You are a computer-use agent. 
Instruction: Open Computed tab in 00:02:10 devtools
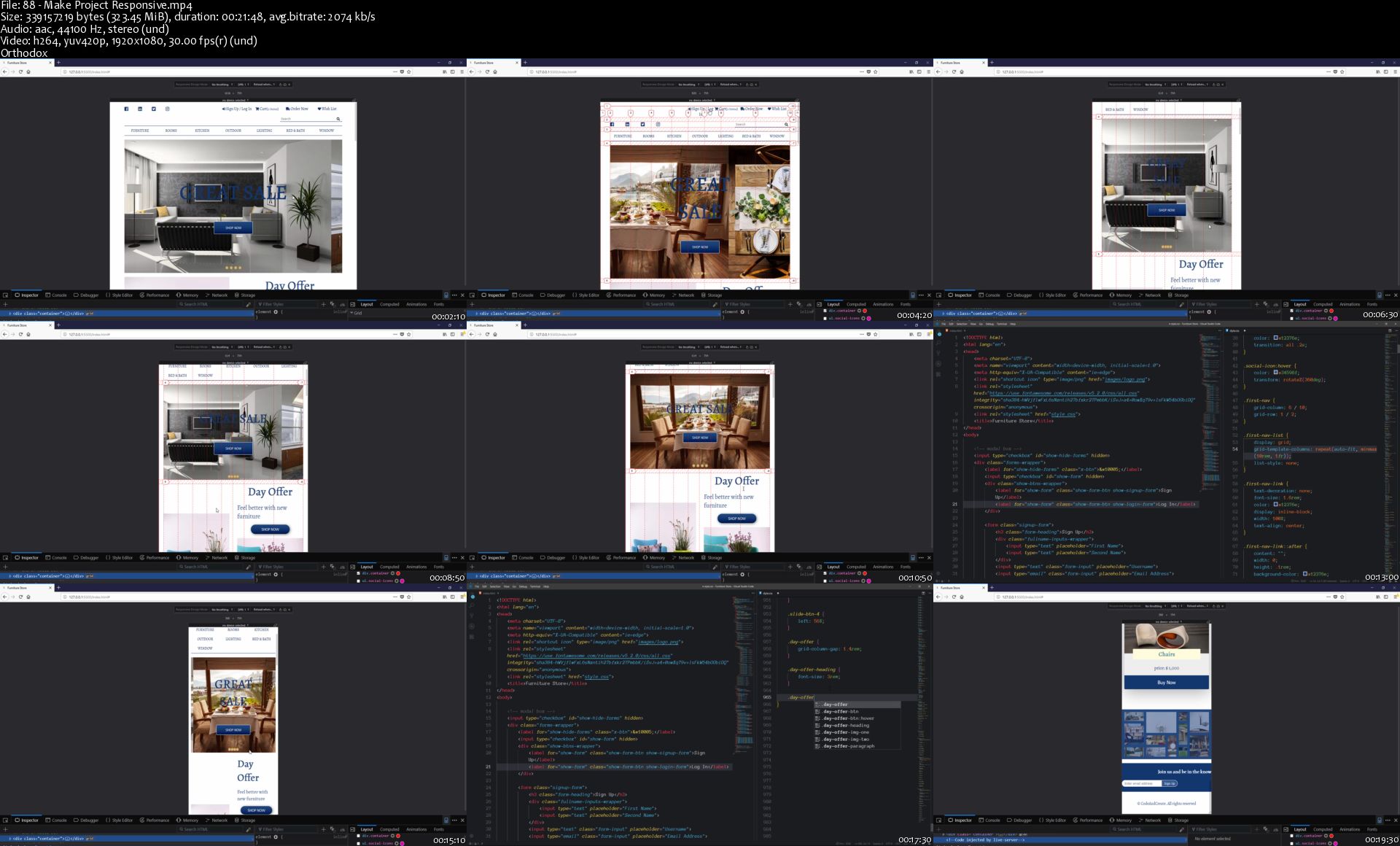coord(389,304)
